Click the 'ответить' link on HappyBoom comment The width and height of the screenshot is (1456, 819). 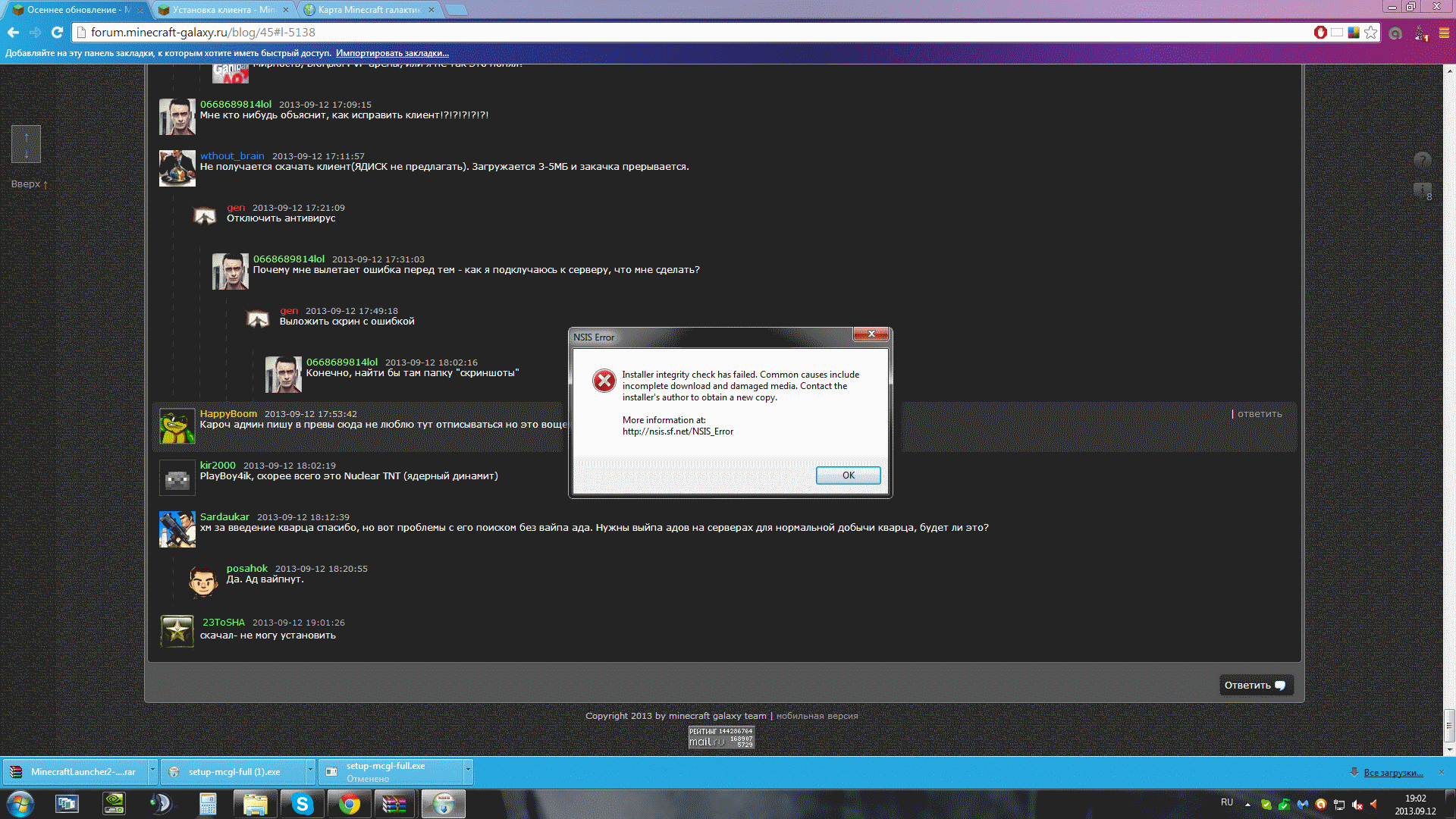coord(1259,413)
